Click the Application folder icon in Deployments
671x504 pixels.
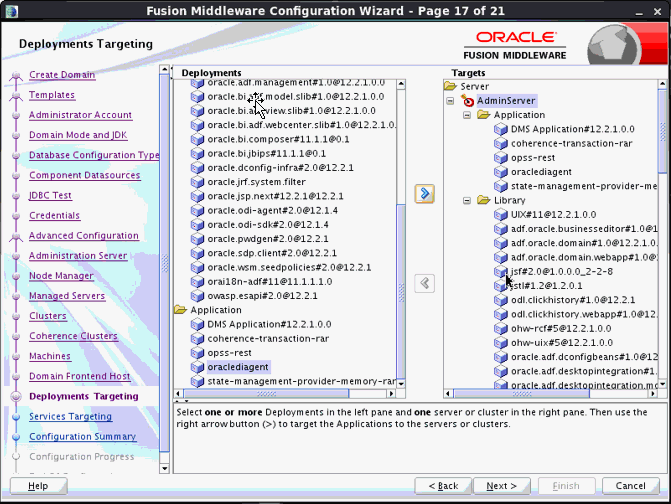pos(181,310)
